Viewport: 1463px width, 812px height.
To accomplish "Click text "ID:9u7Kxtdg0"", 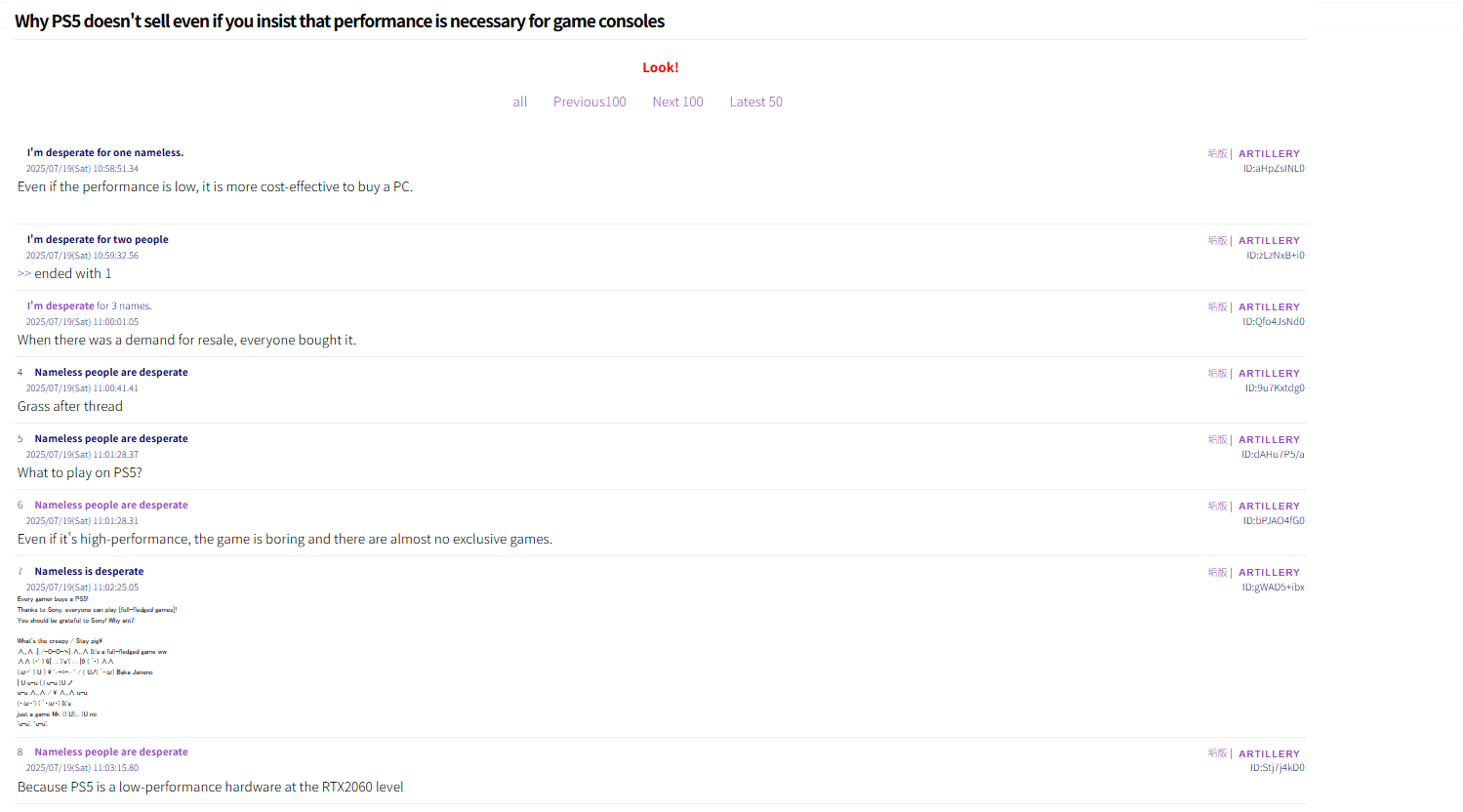I will click(x=1275, y=388).
